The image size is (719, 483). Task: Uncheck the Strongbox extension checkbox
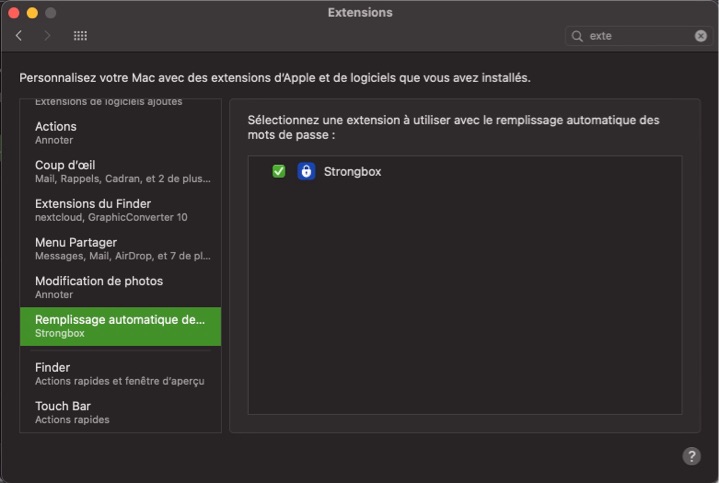(279, 171)
